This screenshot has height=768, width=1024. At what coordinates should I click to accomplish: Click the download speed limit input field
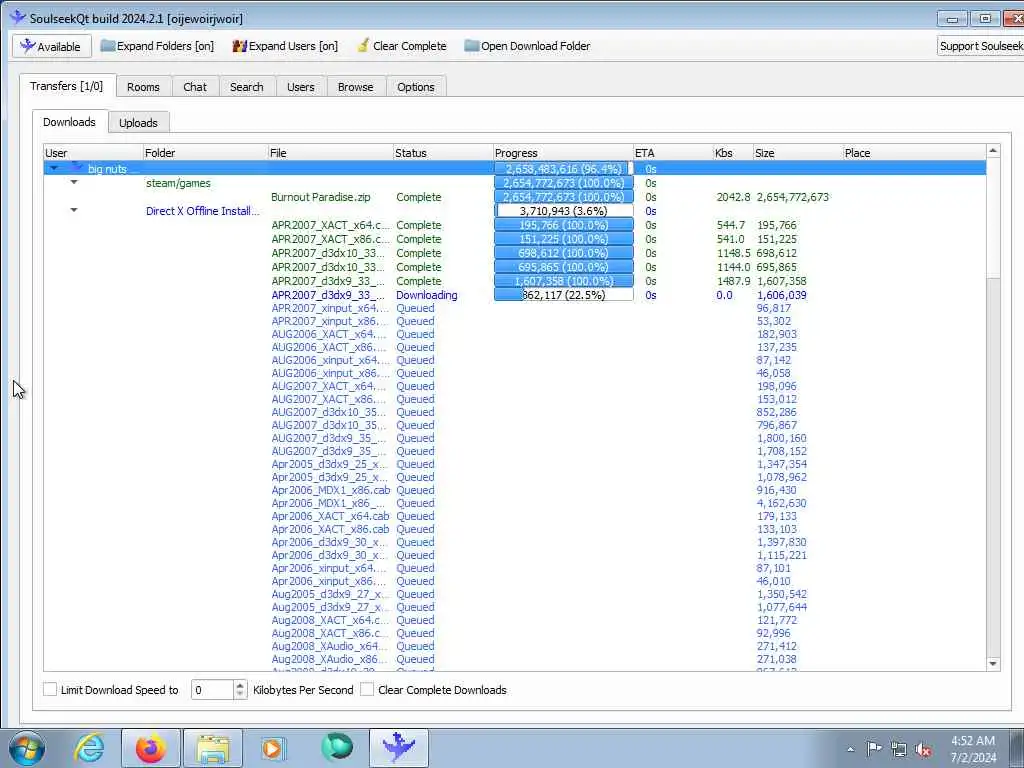coord(212,690)
